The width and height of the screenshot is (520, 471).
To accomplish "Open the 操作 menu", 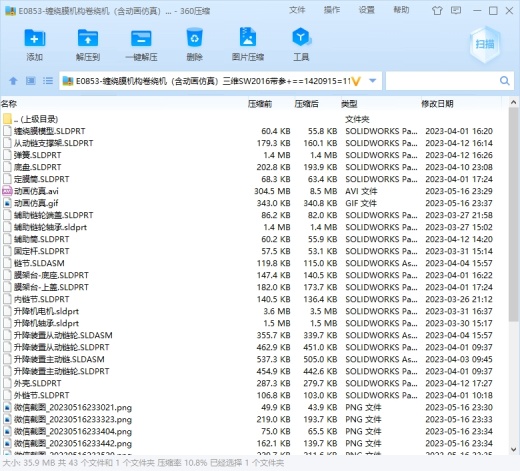I will (x=332, y=10).
